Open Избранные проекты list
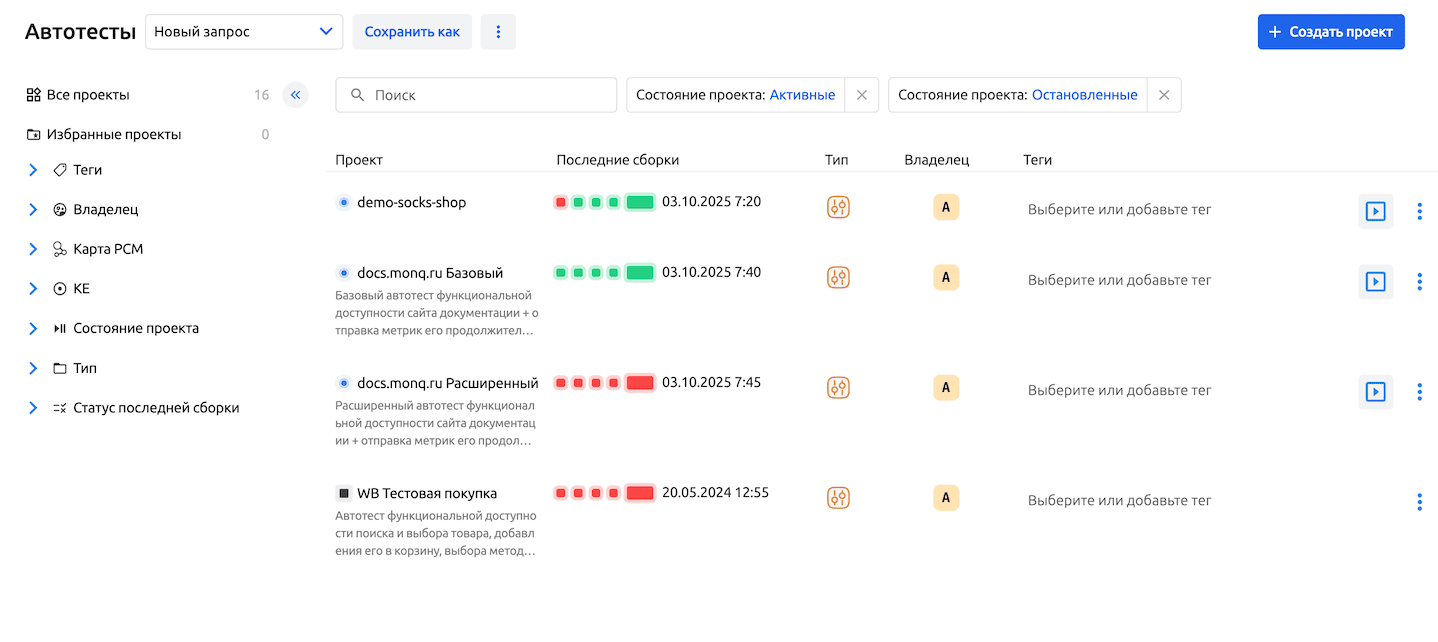 tap(113, 134)
